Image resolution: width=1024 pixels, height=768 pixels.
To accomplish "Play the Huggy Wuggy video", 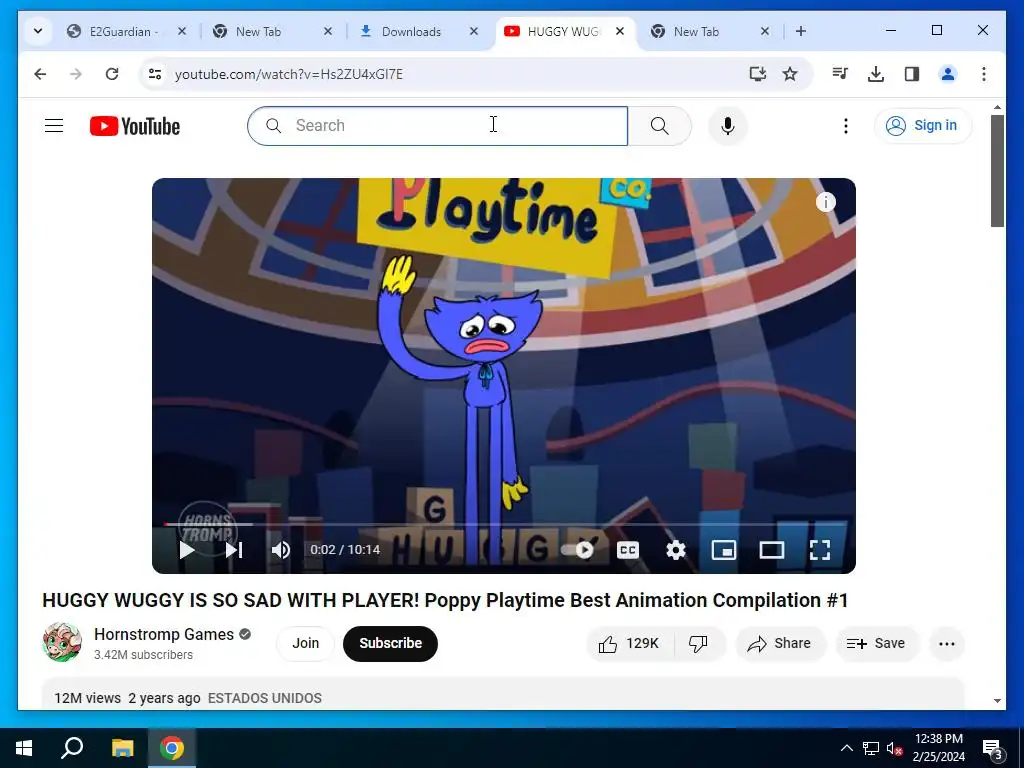I will coord(187,550).
